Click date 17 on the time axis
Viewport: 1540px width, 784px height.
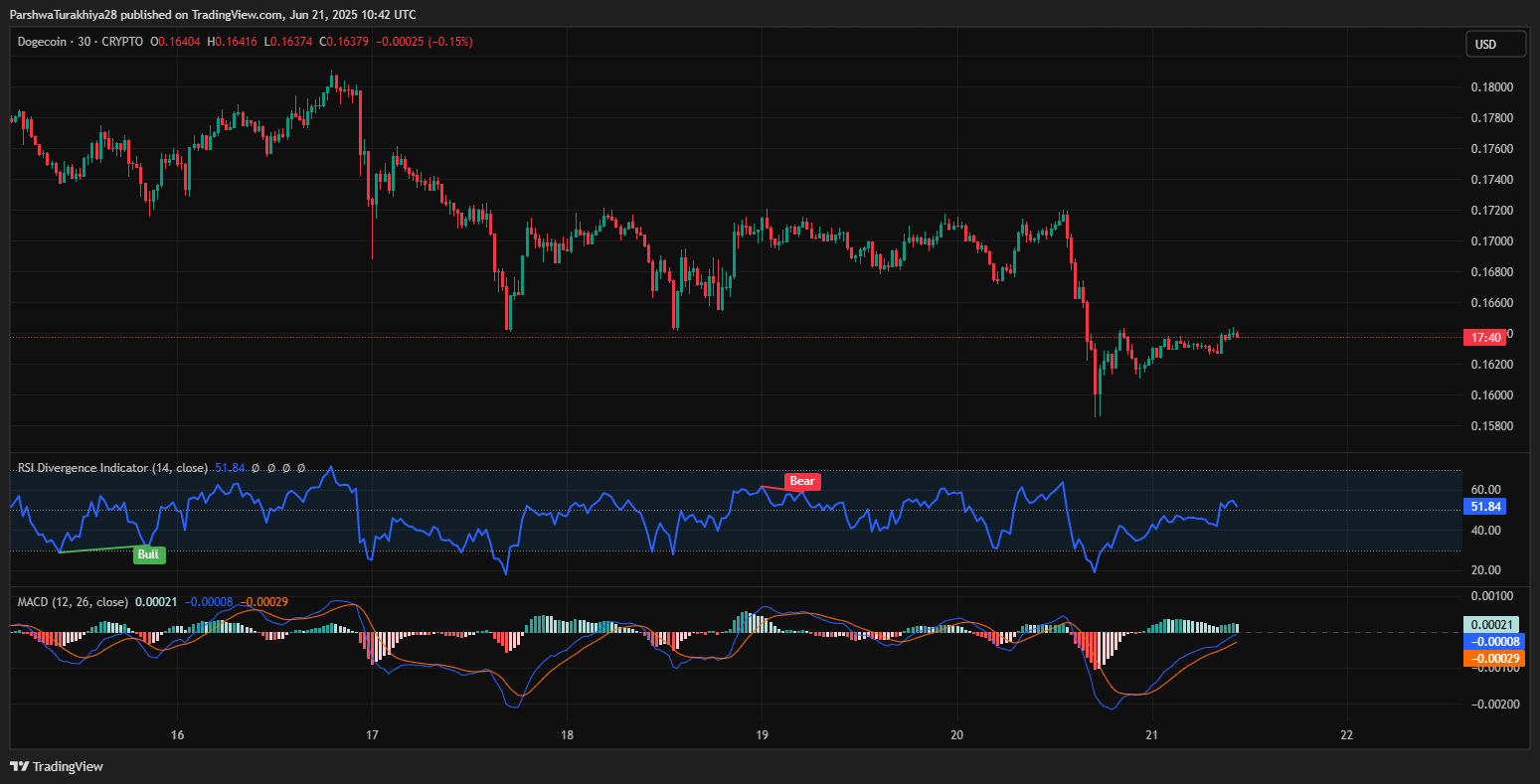pos(372,735)
